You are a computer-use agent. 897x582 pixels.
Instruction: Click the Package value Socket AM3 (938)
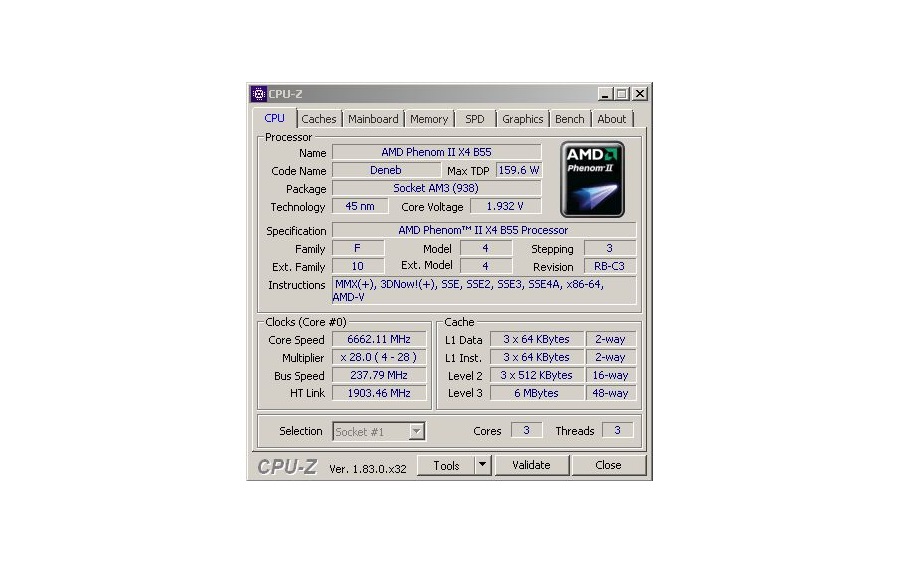tap(436, 188)
